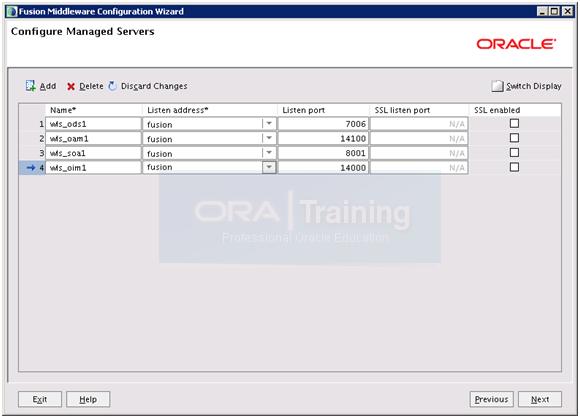Click the Add label in toolbar
The height and width of the screenshot is (418, 580).
pos(48,86)
